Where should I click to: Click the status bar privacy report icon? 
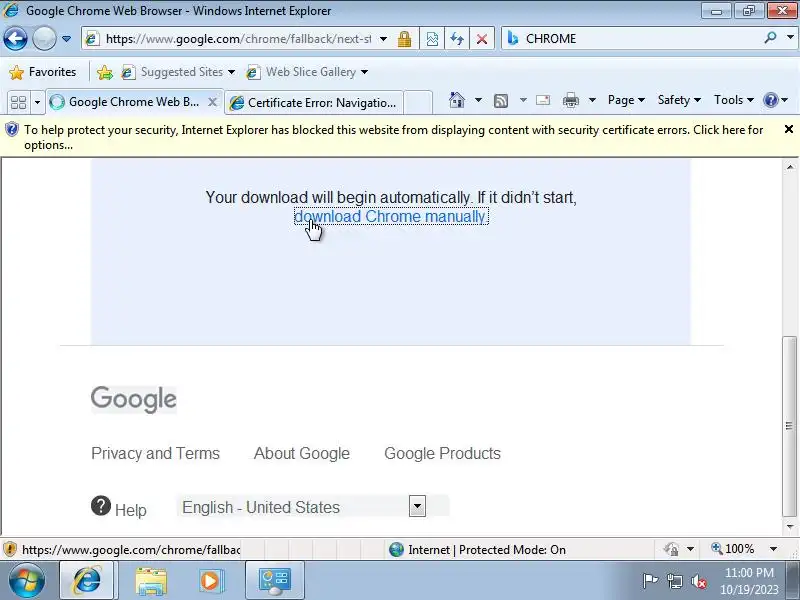pyautogui.click(x=672, y=549)
